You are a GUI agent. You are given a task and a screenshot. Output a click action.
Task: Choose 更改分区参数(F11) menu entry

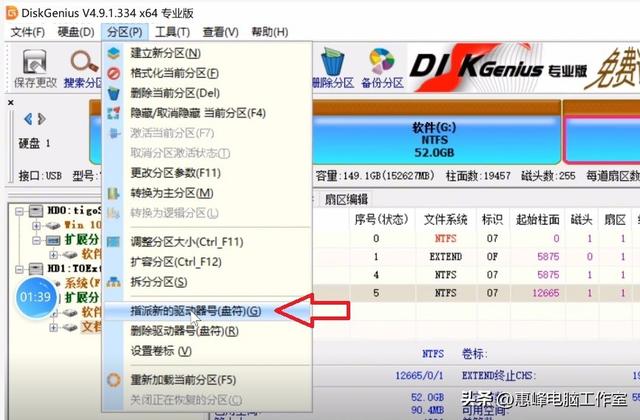coord(207,173)
